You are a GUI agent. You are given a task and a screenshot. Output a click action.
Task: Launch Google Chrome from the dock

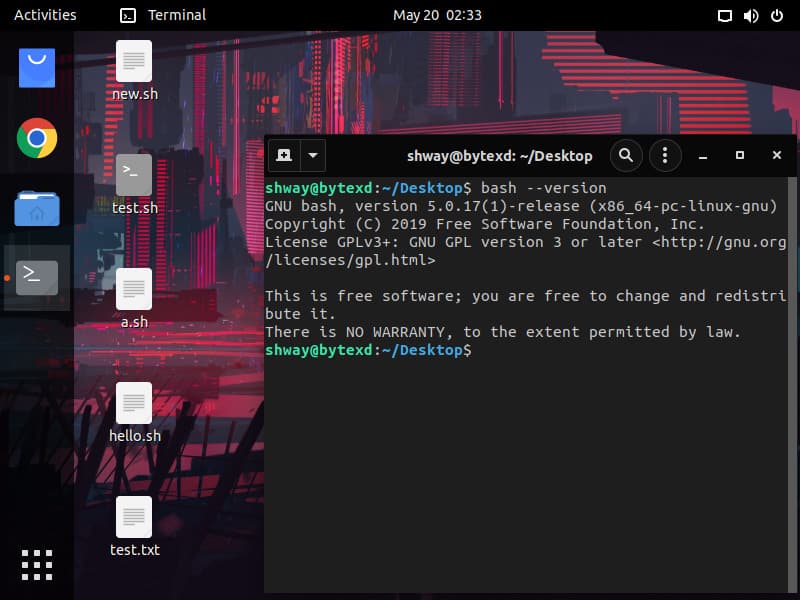tap(37, 138)
